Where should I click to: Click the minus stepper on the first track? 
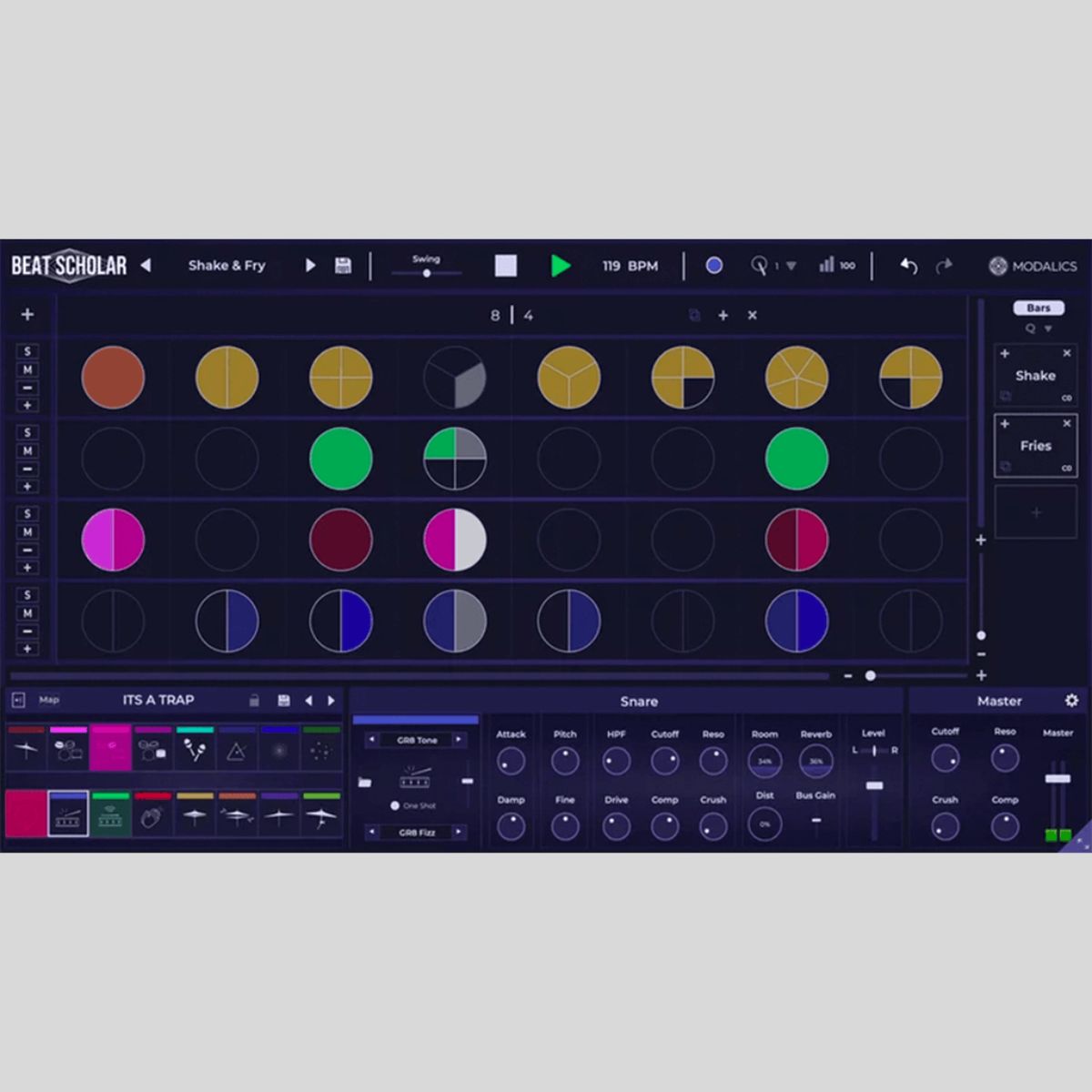[x=27, y=388]
